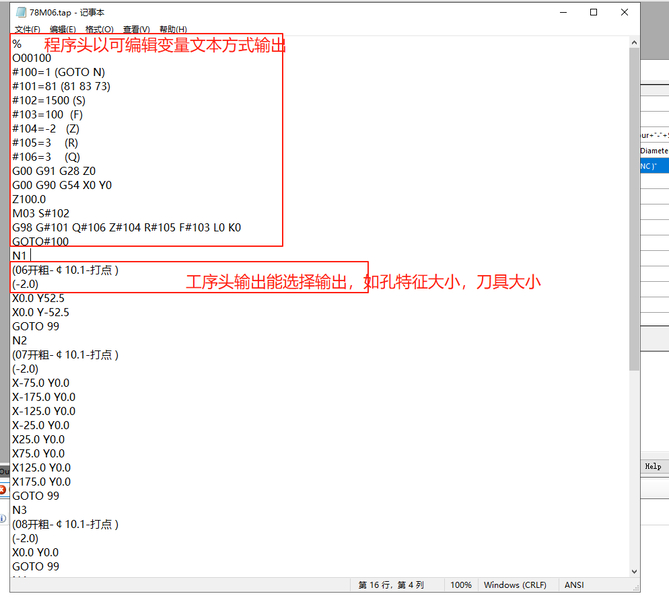
Task: Click the vertical scrollbar thumb
Action: [634, 209]
